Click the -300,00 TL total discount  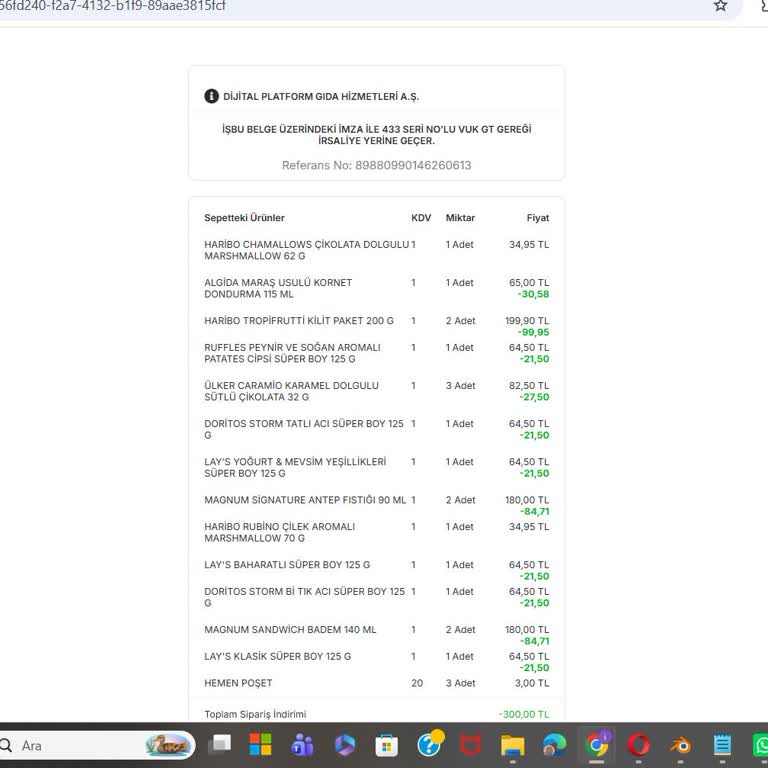[x=524, y=714]
